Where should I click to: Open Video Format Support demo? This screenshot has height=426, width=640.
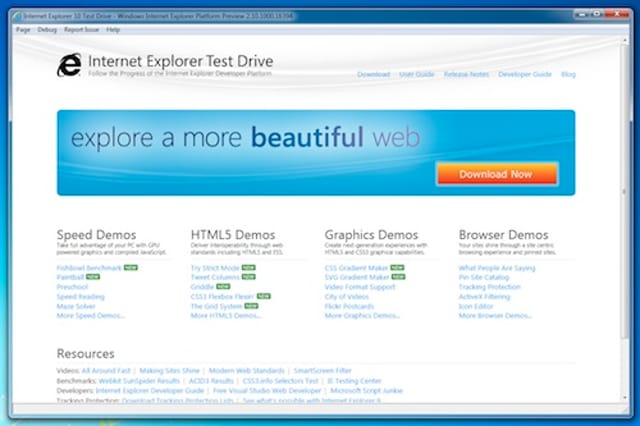[x=360, y=287]
